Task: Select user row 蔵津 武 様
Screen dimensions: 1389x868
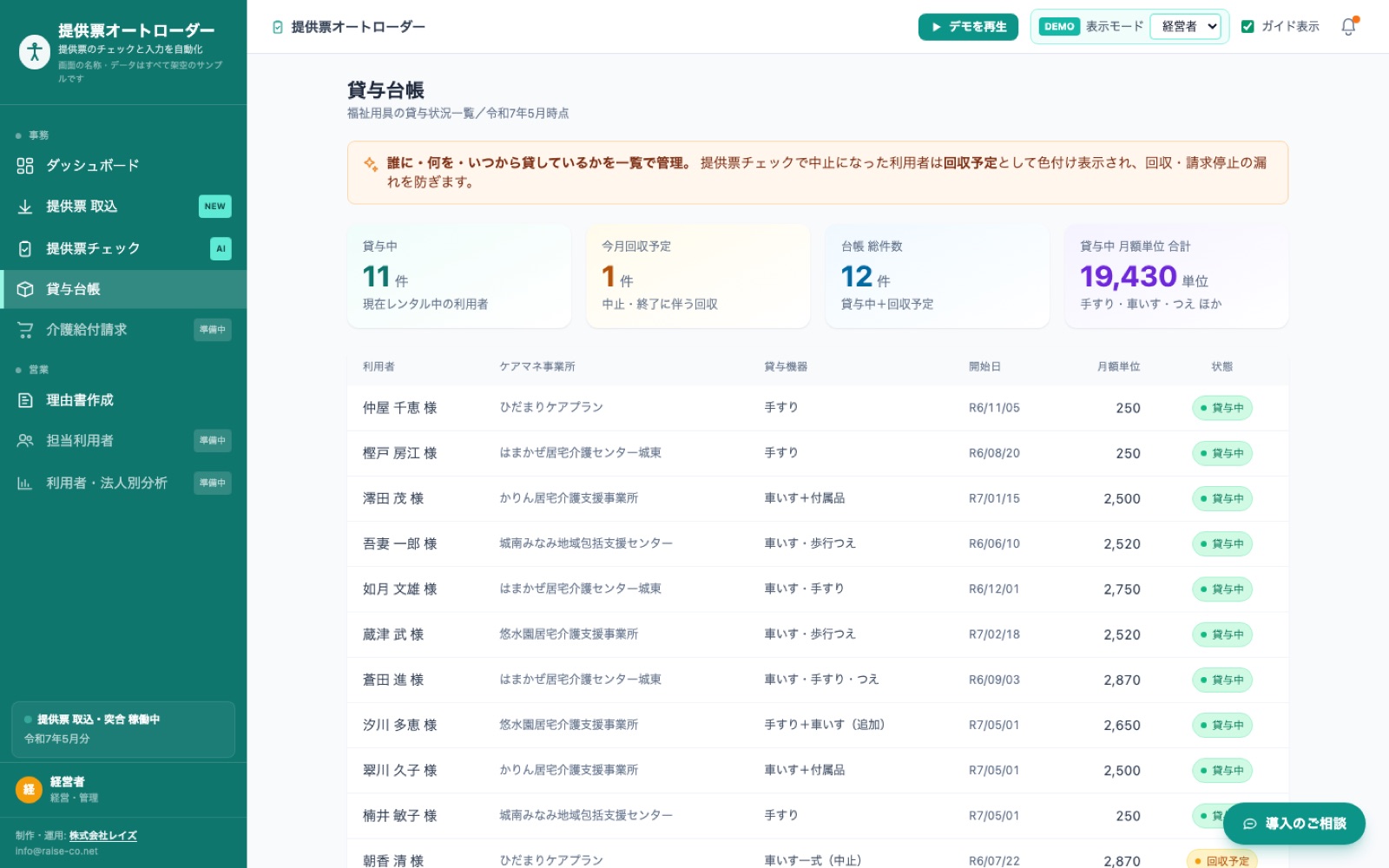Action: pos(818,635)
